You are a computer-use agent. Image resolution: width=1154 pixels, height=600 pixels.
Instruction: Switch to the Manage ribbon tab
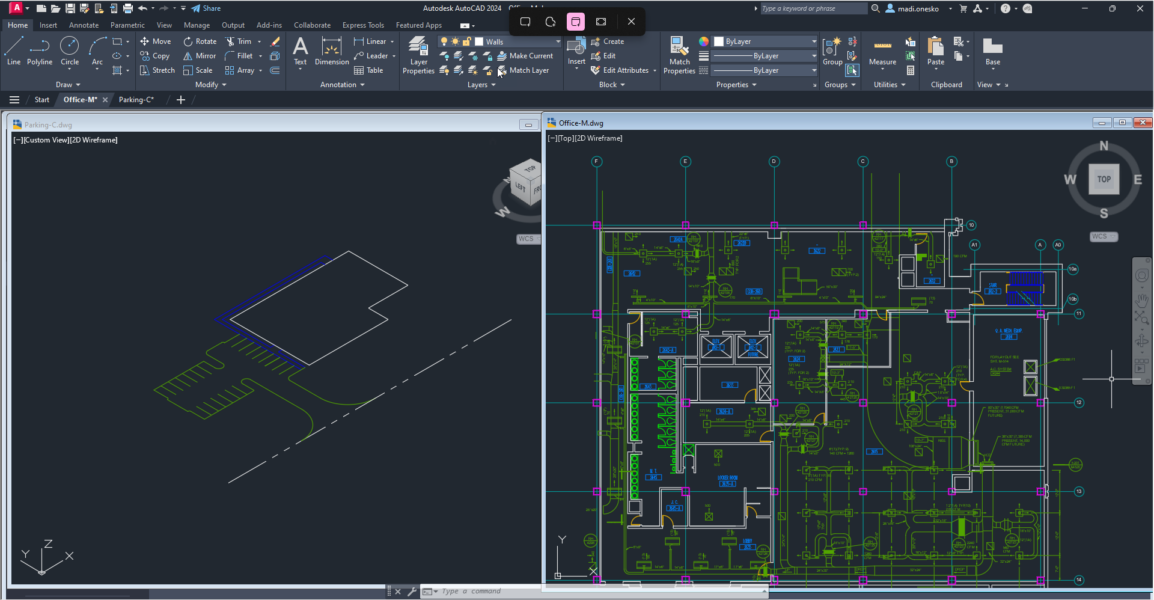pos(197,25)
